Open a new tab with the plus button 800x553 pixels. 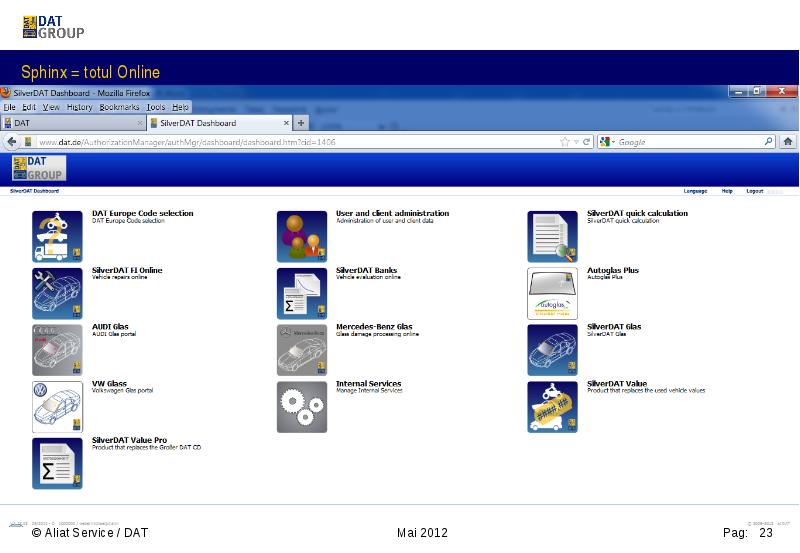[x=301, y=123]
